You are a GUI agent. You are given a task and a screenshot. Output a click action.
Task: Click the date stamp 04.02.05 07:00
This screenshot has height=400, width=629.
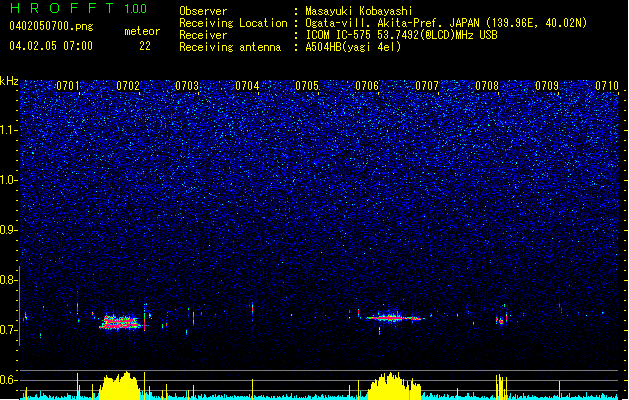51,46
